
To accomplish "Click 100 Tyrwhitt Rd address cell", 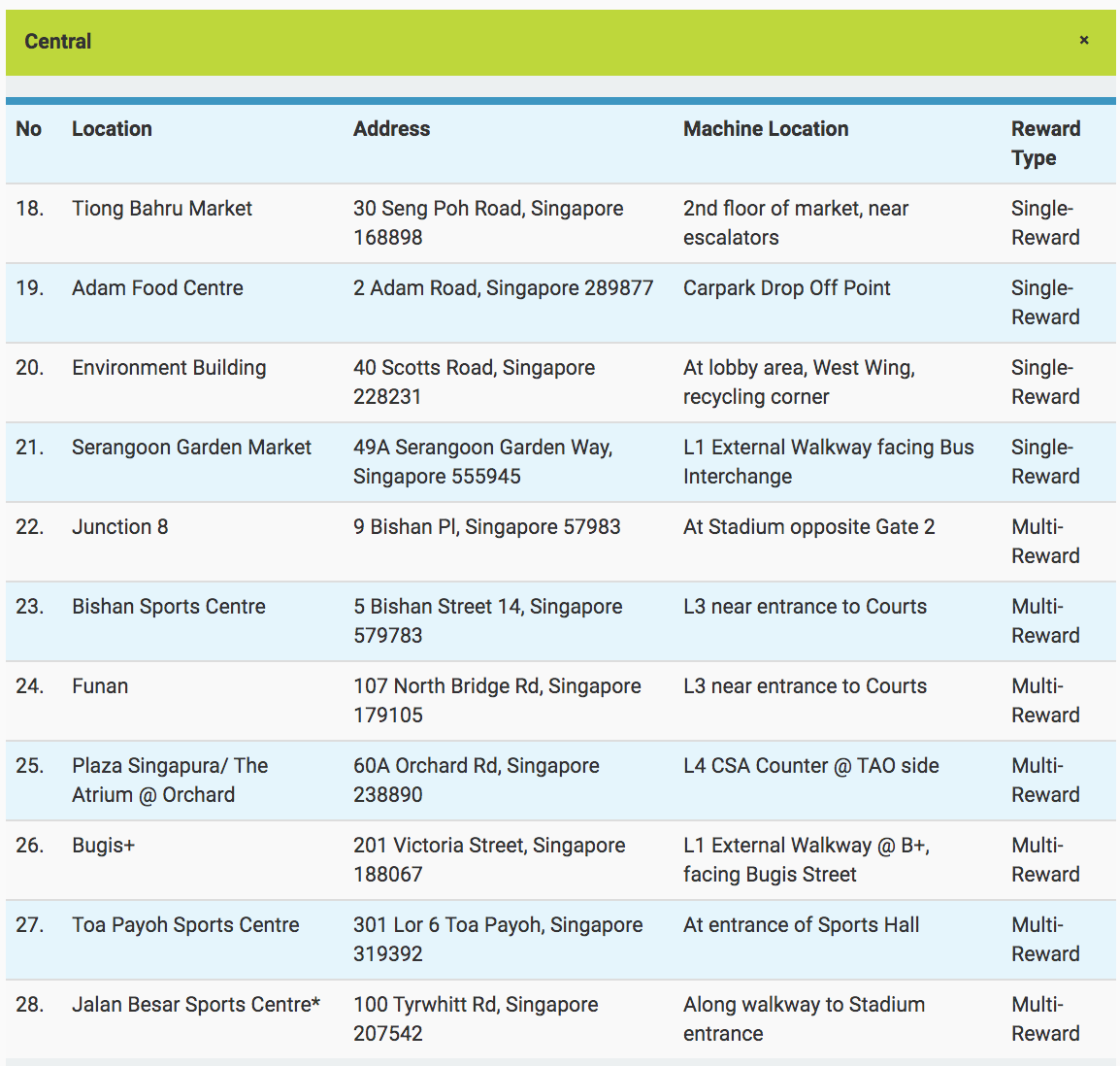I will (x=476, y=1018).
